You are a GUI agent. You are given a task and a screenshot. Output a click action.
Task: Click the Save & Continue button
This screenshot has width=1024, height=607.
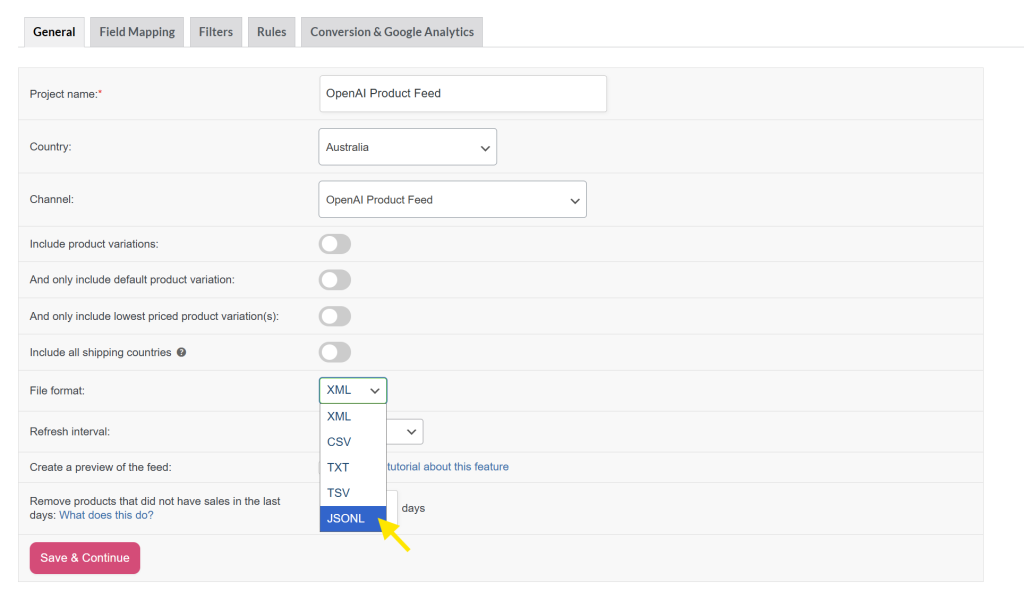(84, 558)
